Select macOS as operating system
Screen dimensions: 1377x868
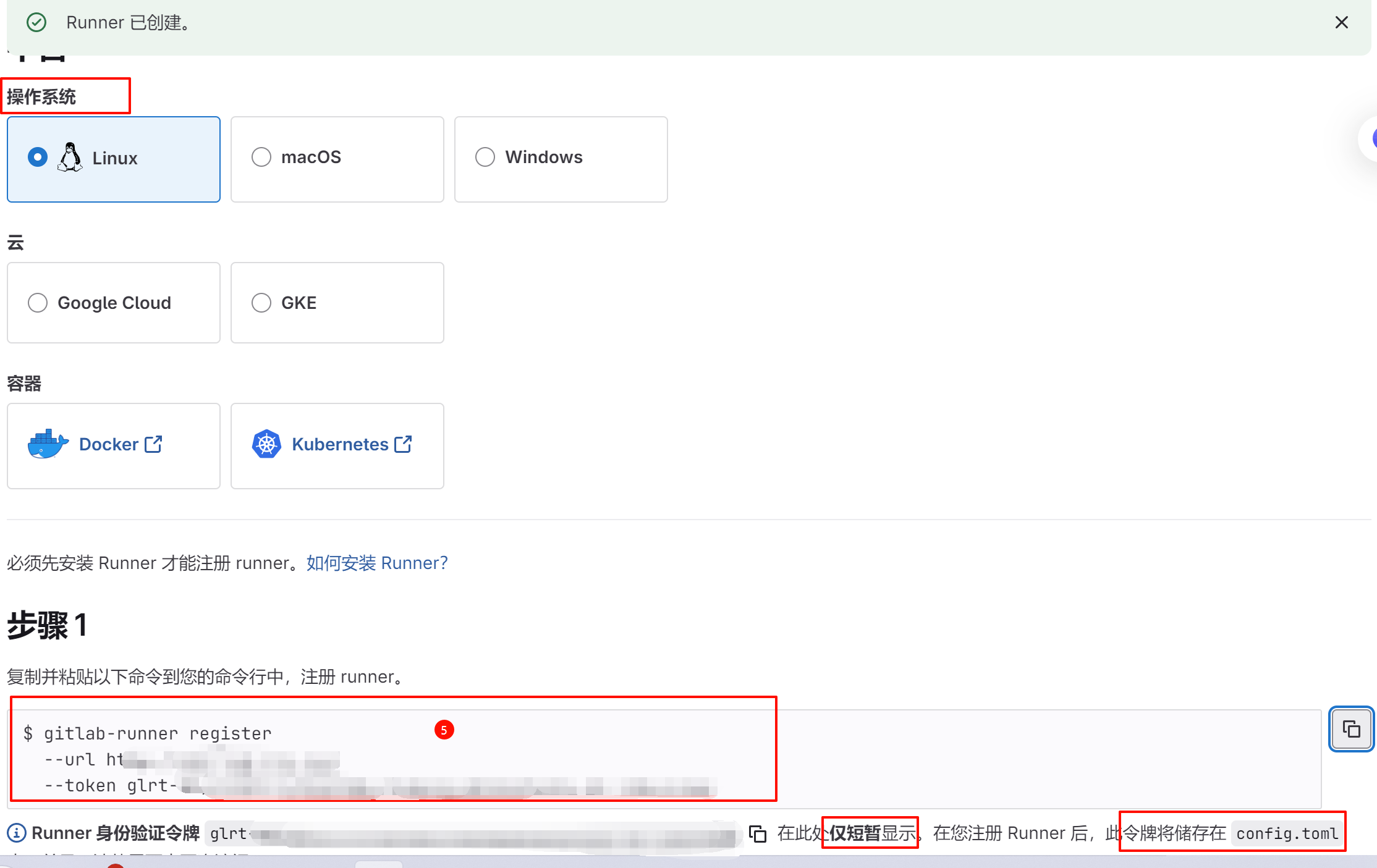pyautogui.click(x=261, y=157)
